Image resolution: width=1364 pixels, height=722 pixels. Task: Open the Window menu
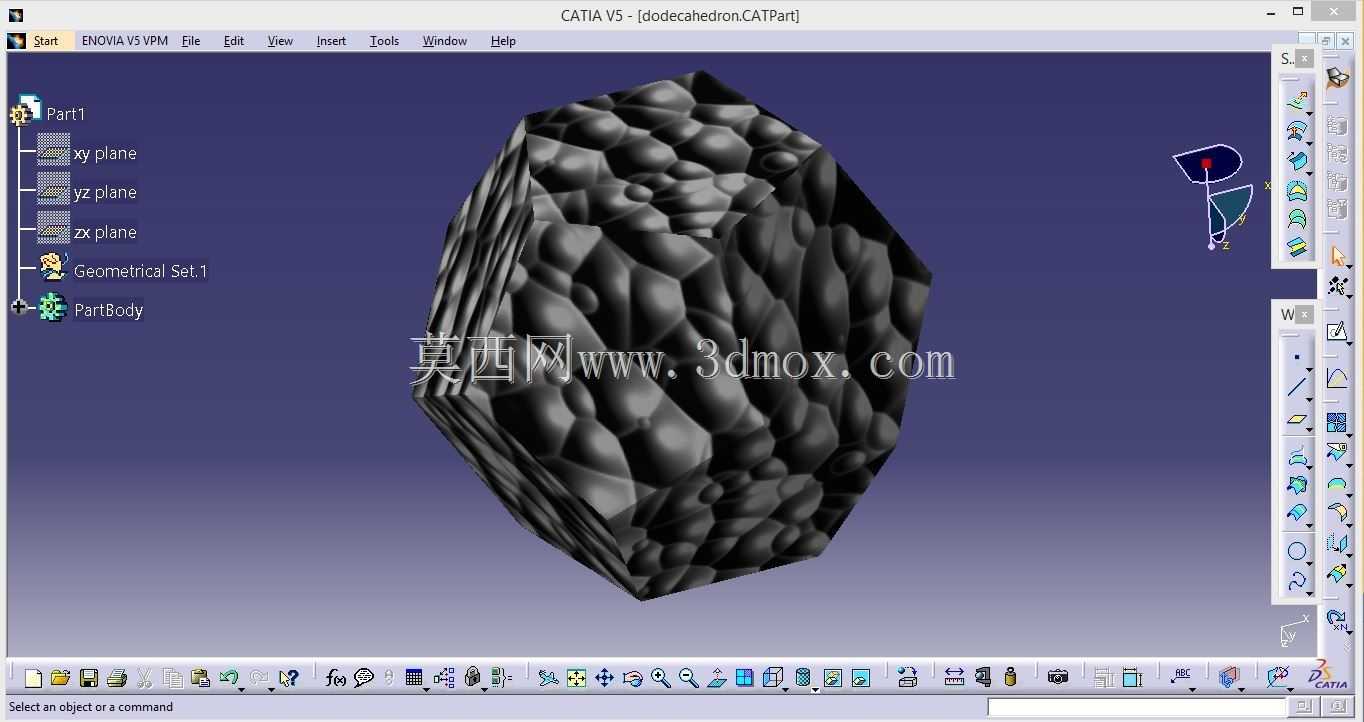pos(445,41)
